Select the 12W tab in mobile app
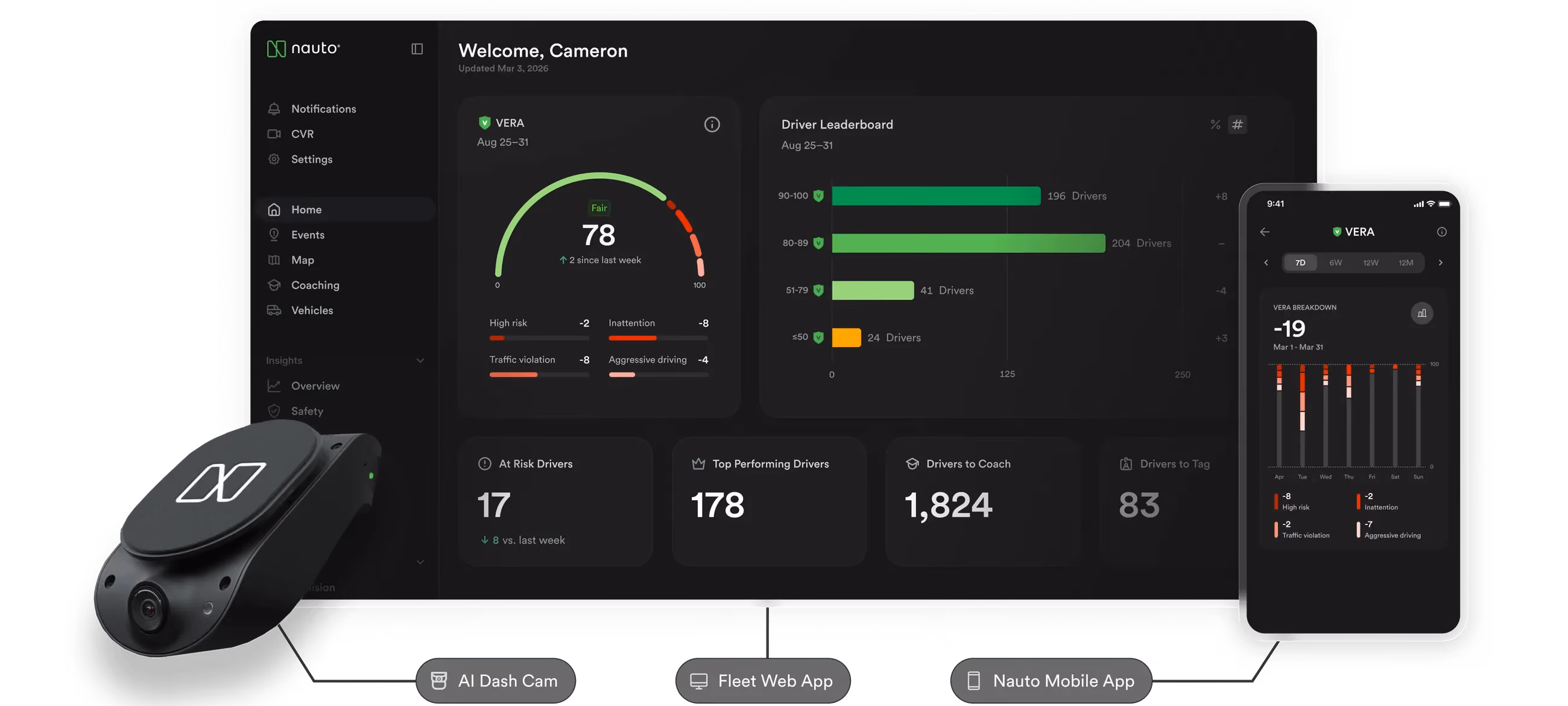The image size is (1568, 706). [1370, 263]
